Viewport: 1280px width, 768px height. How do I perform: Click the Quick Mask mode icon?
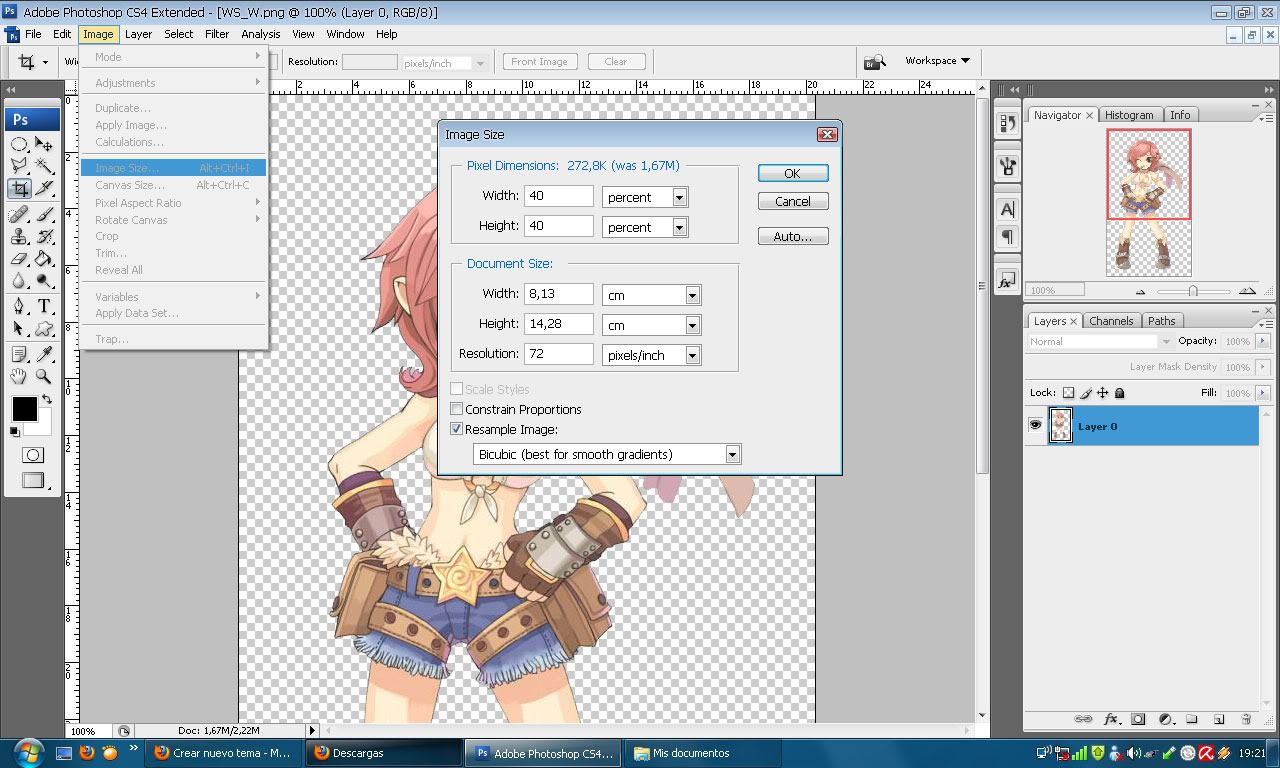click(33, 455)
